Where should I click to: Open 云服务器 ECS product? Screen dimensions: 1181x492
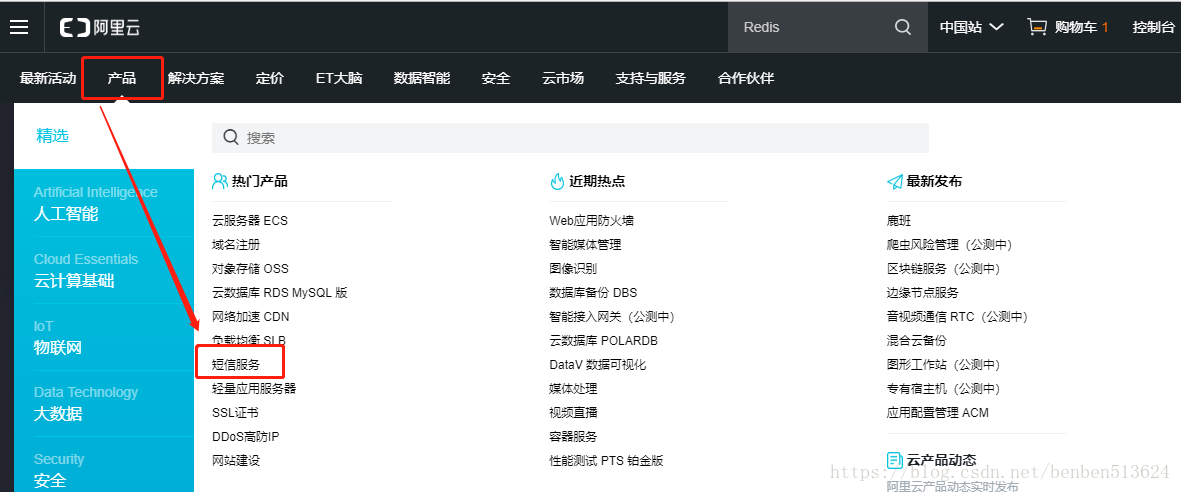click(x=250, y=221)
